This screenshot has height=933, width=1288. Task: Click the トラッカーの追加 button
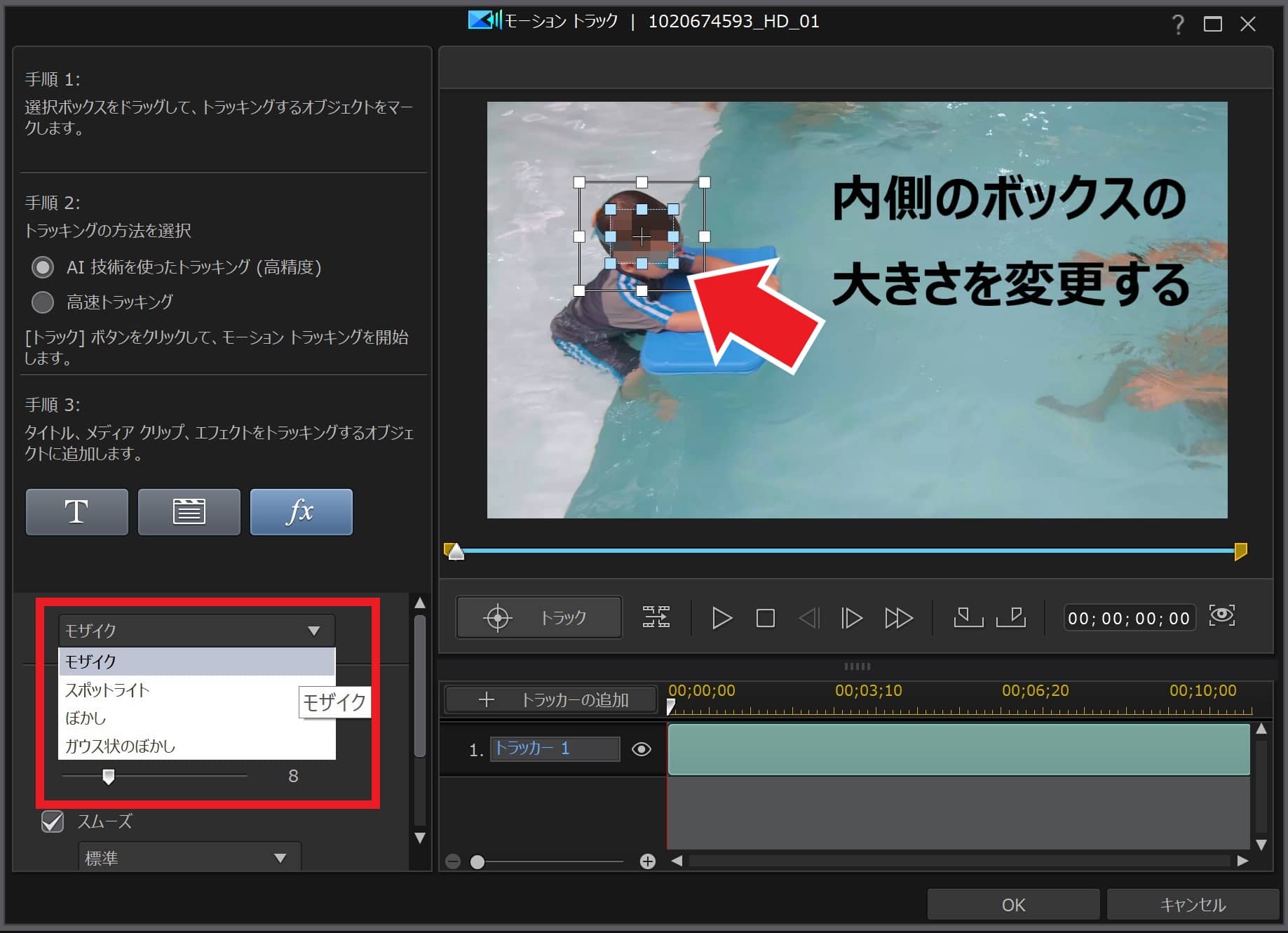[551, 700]
